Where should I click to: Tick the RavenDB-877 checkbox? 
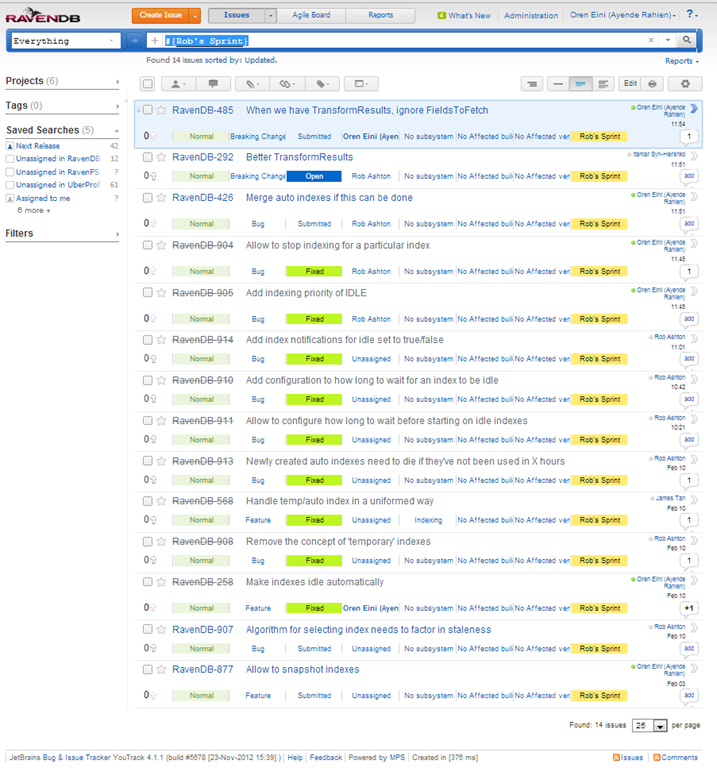pyautogui.click(x=147, y=669)
